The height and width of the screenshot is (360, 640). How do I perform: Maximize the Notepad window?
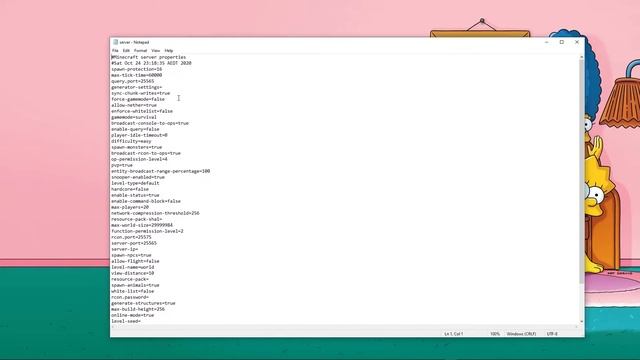[562, 42]
